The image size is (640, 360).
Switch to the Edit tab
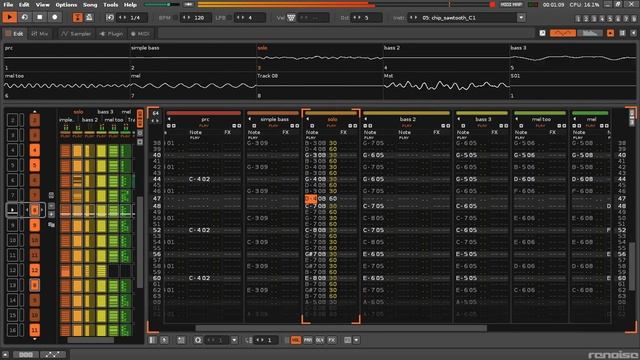(x=15, y=33)
